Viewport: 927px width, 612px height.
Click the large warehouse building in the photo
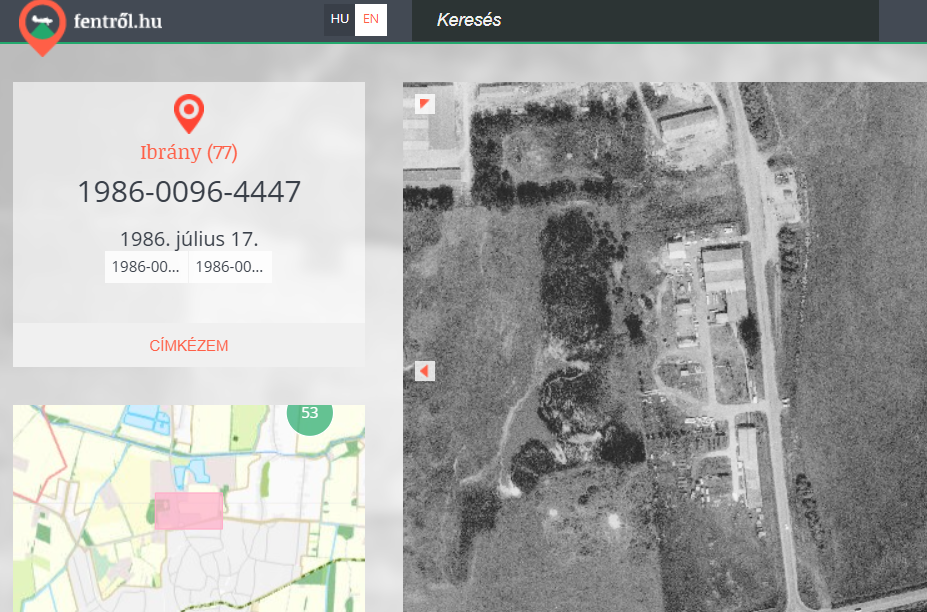pos(722,271)
